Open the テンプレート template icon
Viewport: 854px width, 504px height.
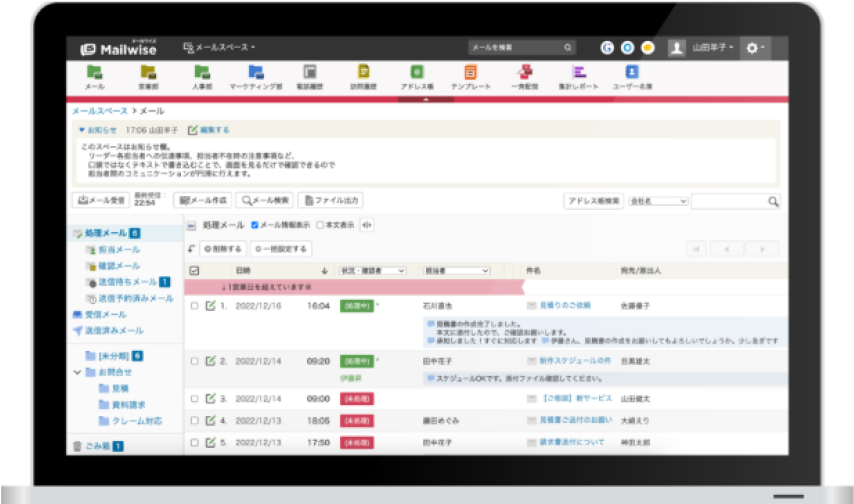[470, 73]
